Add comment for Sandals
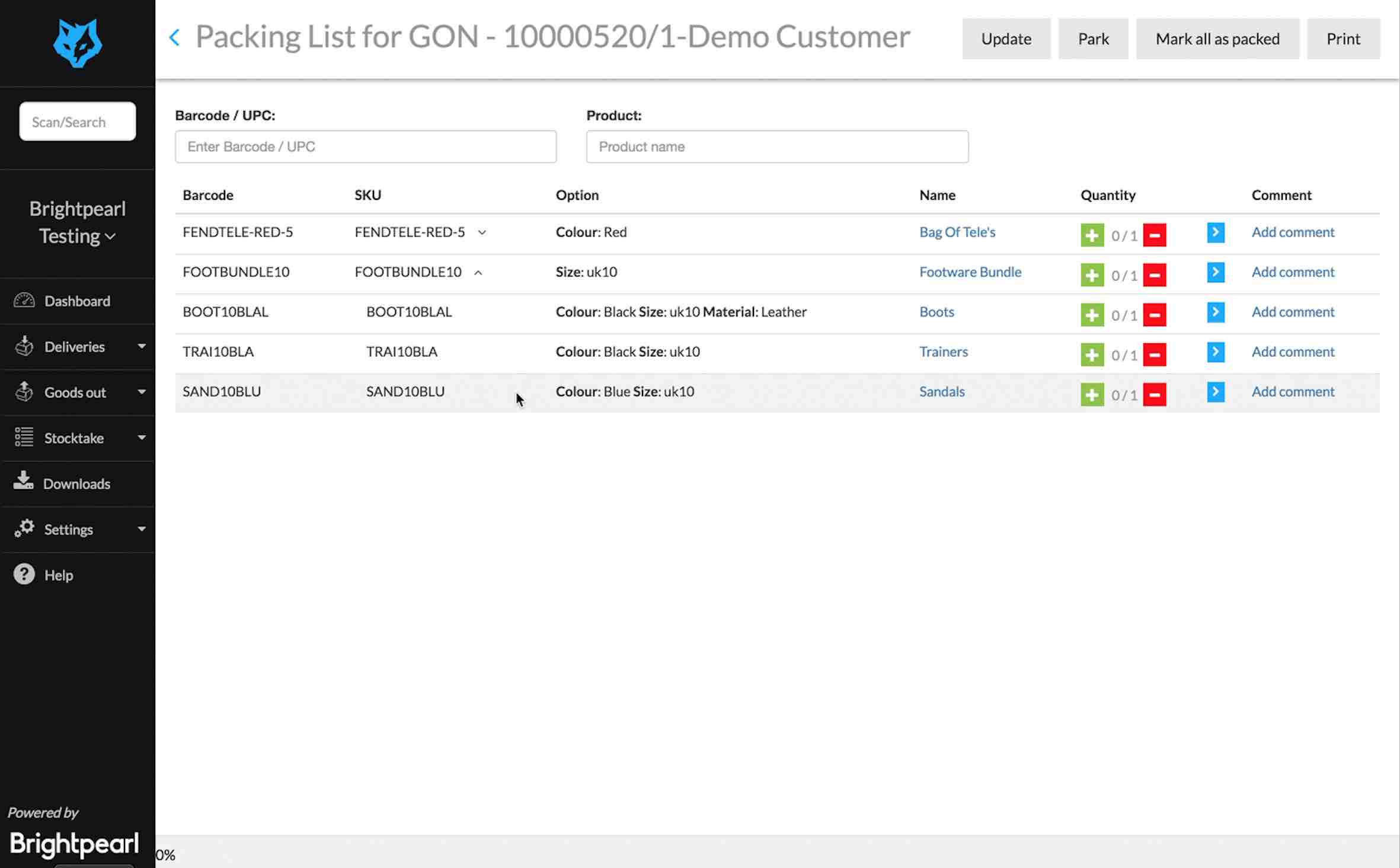Image resolution: width=1400 pixels, height=868 pixels. [x=1293, y=391]
